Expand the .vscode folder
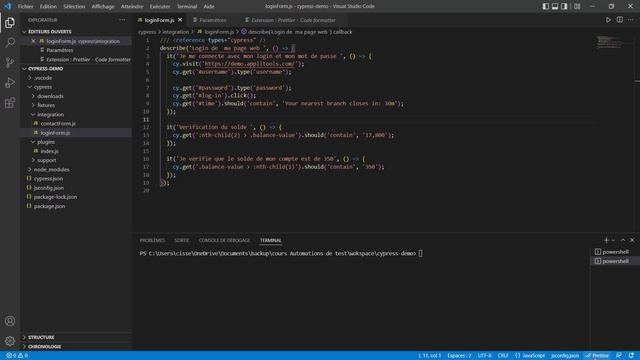This screenshot has height=360, width=640. (x=76, y=78)
